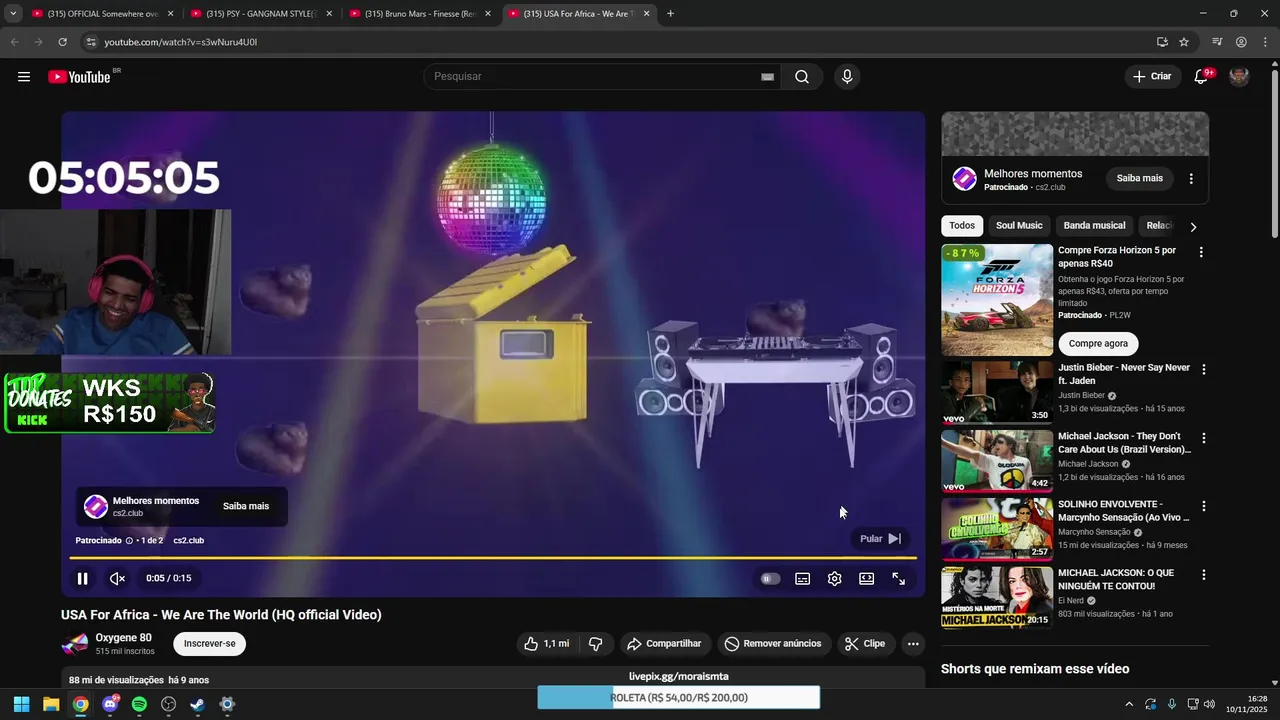Image resolution: width=1280 pixels, height=720 pixels.
Task: Create a clip with Clipe button
Action: pos(865,644)
